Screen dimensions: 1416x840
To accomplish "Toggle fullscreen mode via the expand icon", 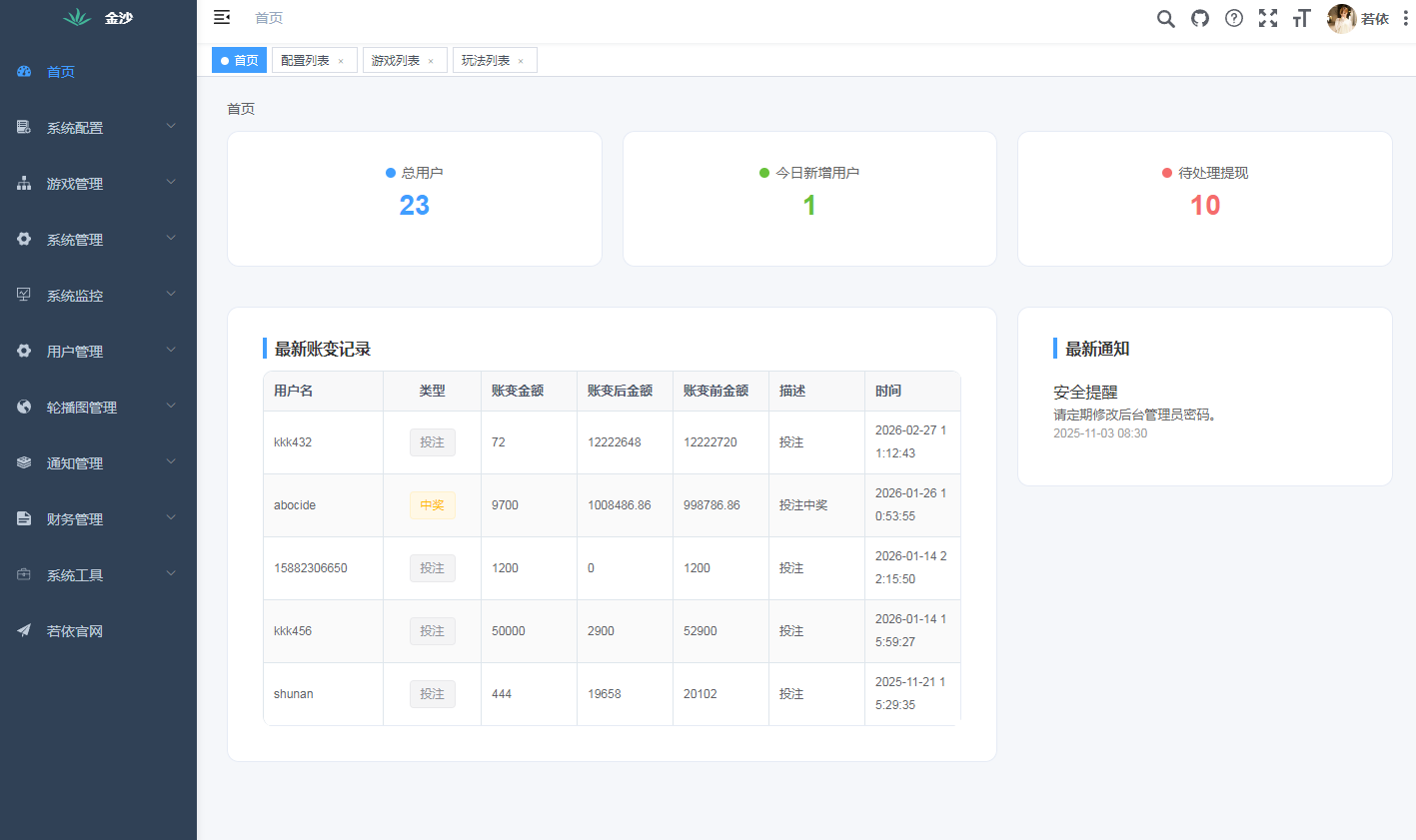I will pyautogui.click(x=1267, y=18).
